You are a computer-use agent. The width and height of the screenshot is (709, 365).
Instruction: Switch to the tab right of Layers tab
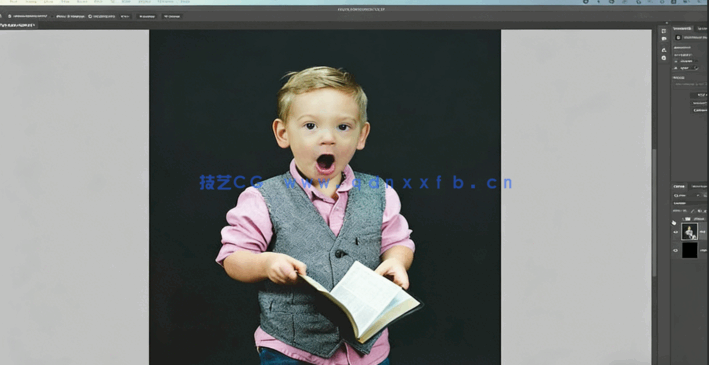[x=699, y=186]
